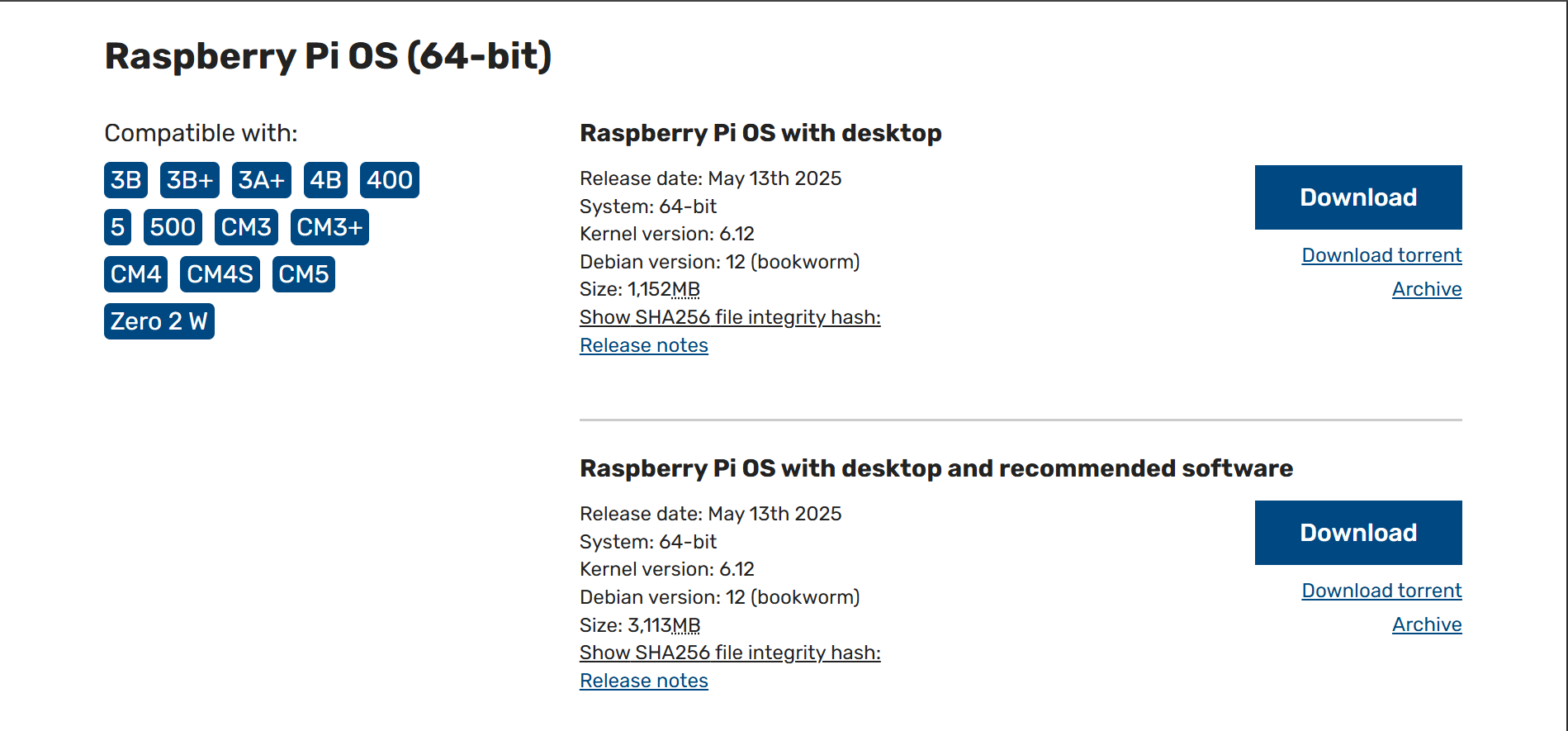Download the desktop and recommended software image
The height and width of the screenshot is (731, 1568).
click(1357, 533)
